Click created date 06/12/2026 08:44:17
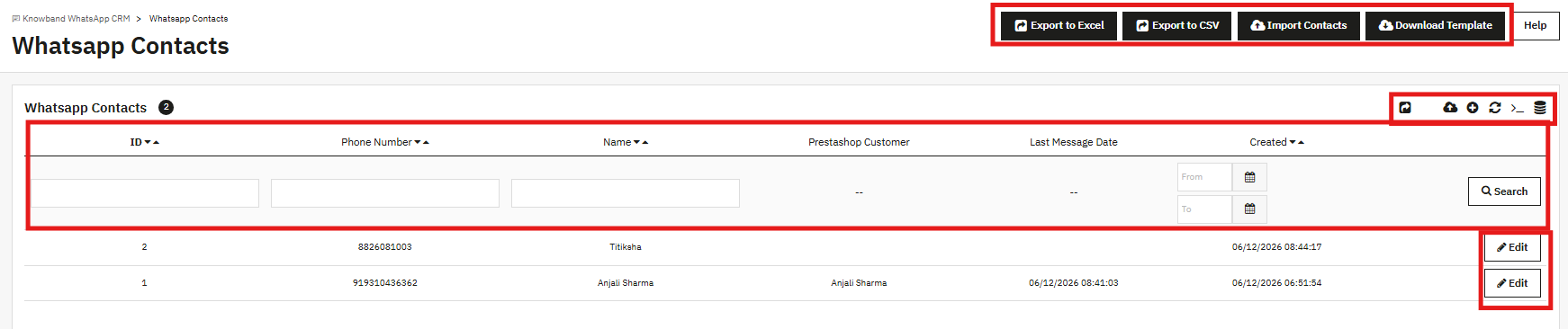 [x=1277, y=247]
